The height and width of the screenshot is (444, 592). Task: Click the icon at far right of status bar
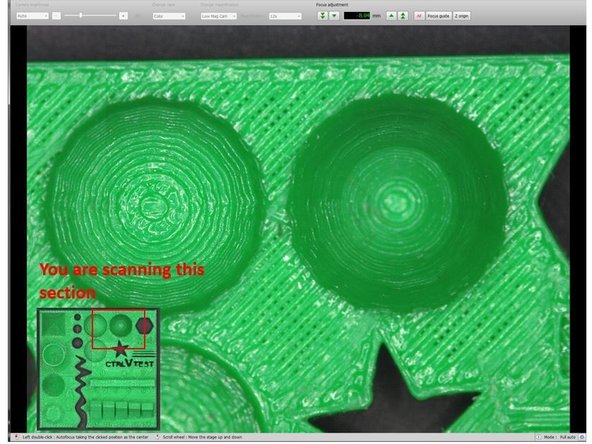[582, 437]
